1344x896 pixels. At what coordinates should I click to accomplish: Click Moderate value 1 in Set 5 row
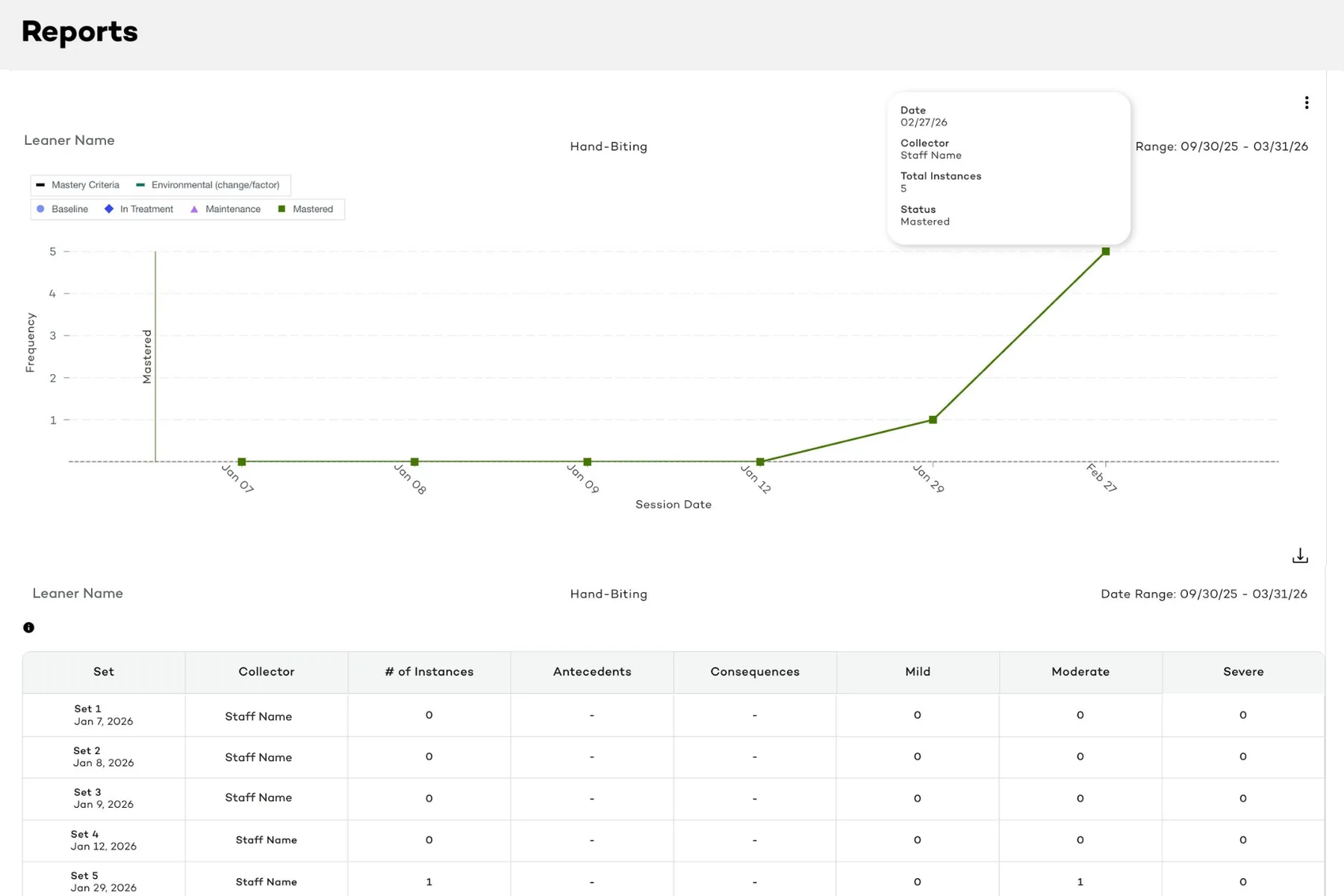(1080, 883)
